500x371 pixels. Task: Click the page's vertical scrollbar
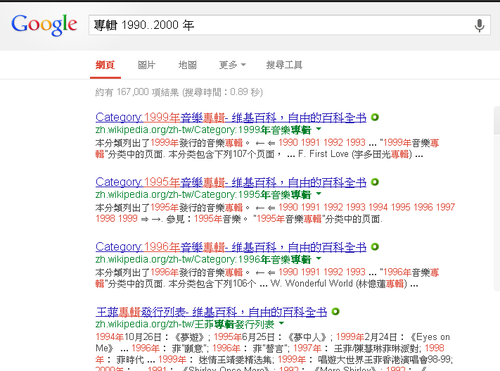[x=497, y=200]
